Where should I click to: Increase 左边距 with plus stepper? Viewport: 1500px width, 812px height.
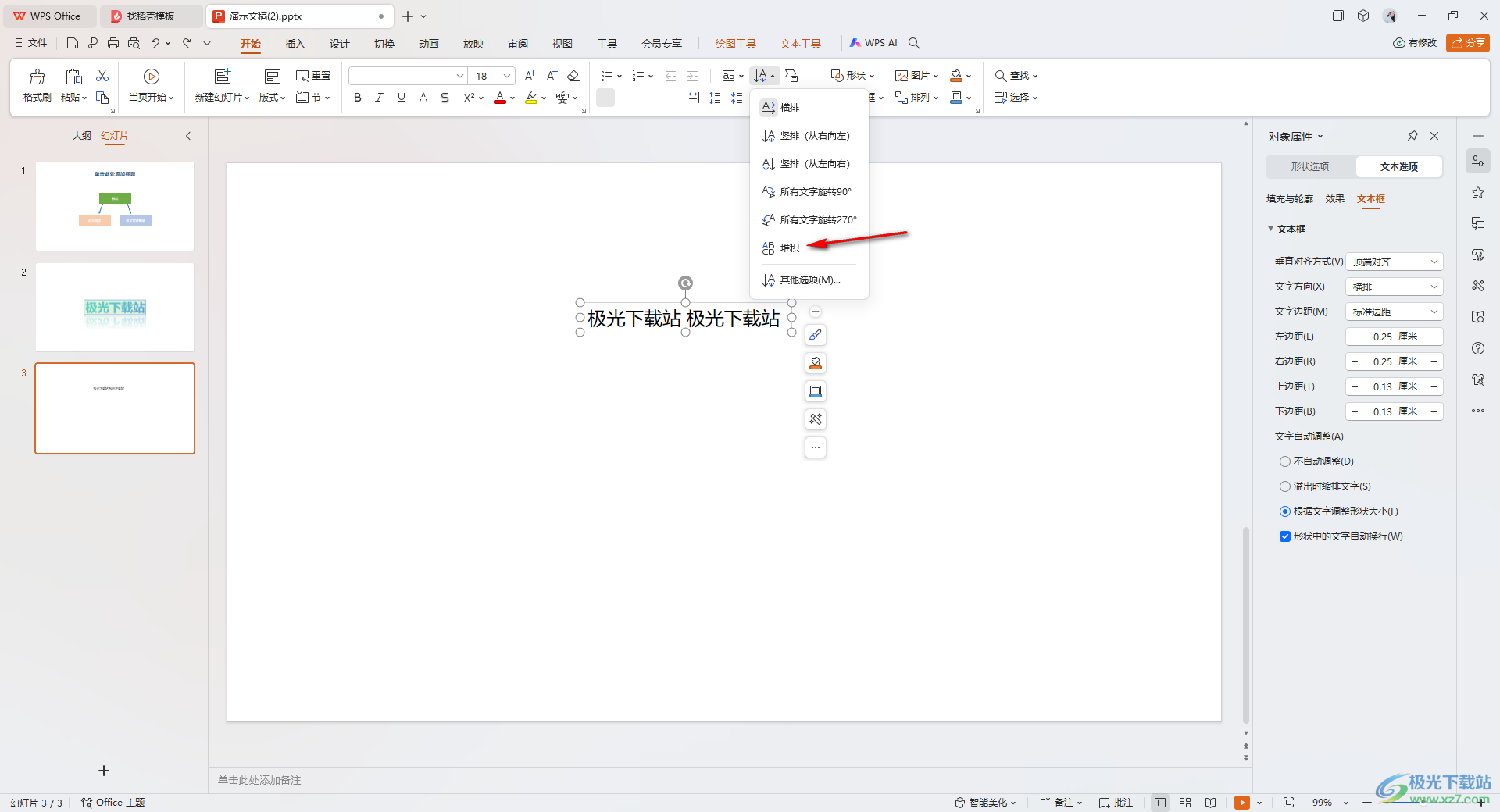pyautogui.click(x=1434, y=337)
